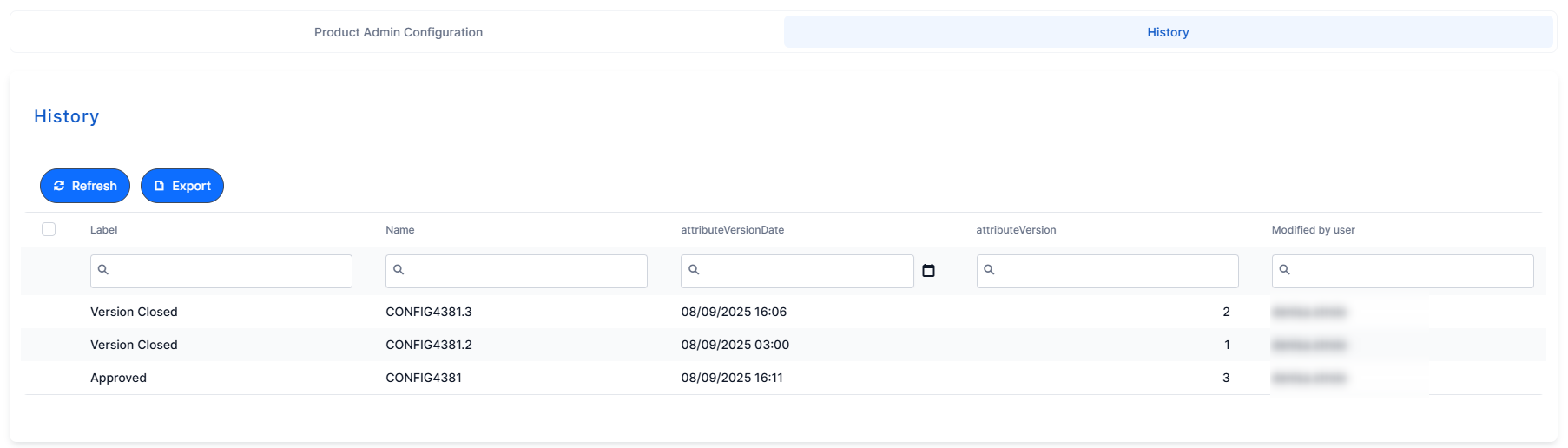Click the magnifier icon in Name filter

399,270
